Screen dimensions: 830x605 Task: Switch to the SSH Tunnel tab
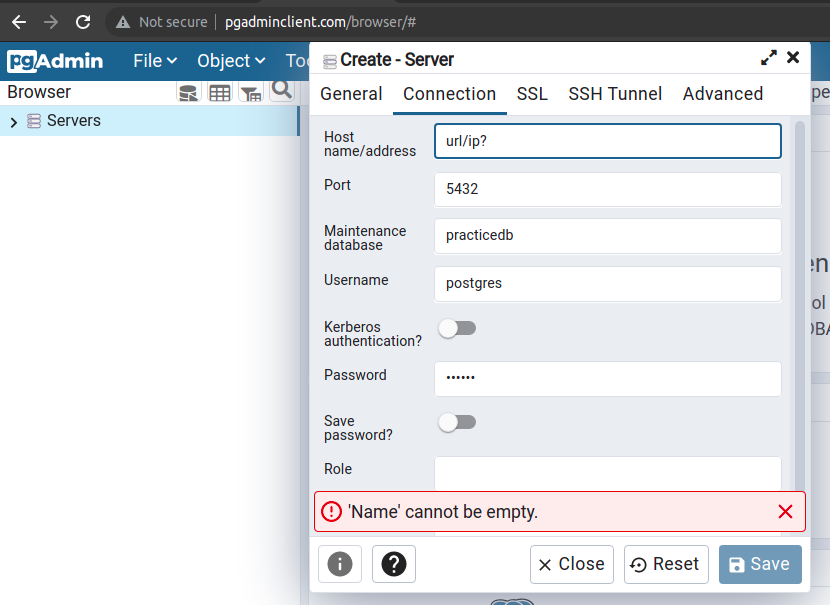click(x=615, y=94)
